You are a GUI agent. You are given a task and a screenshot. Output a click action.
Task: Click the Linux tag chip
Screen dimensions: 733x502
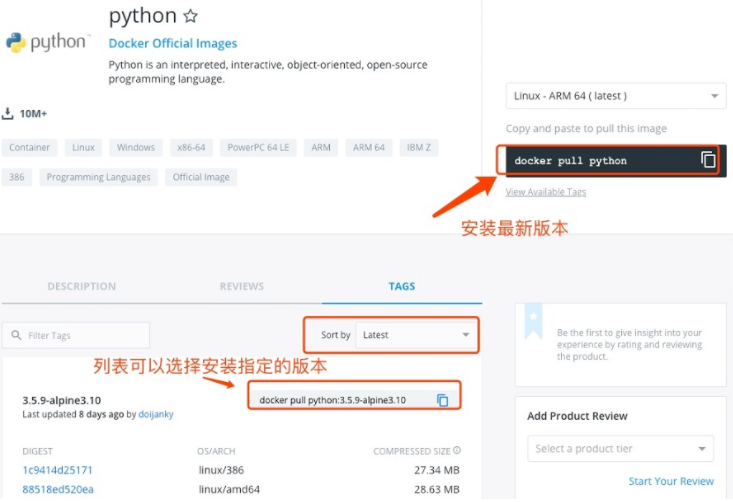click(83, 148)
